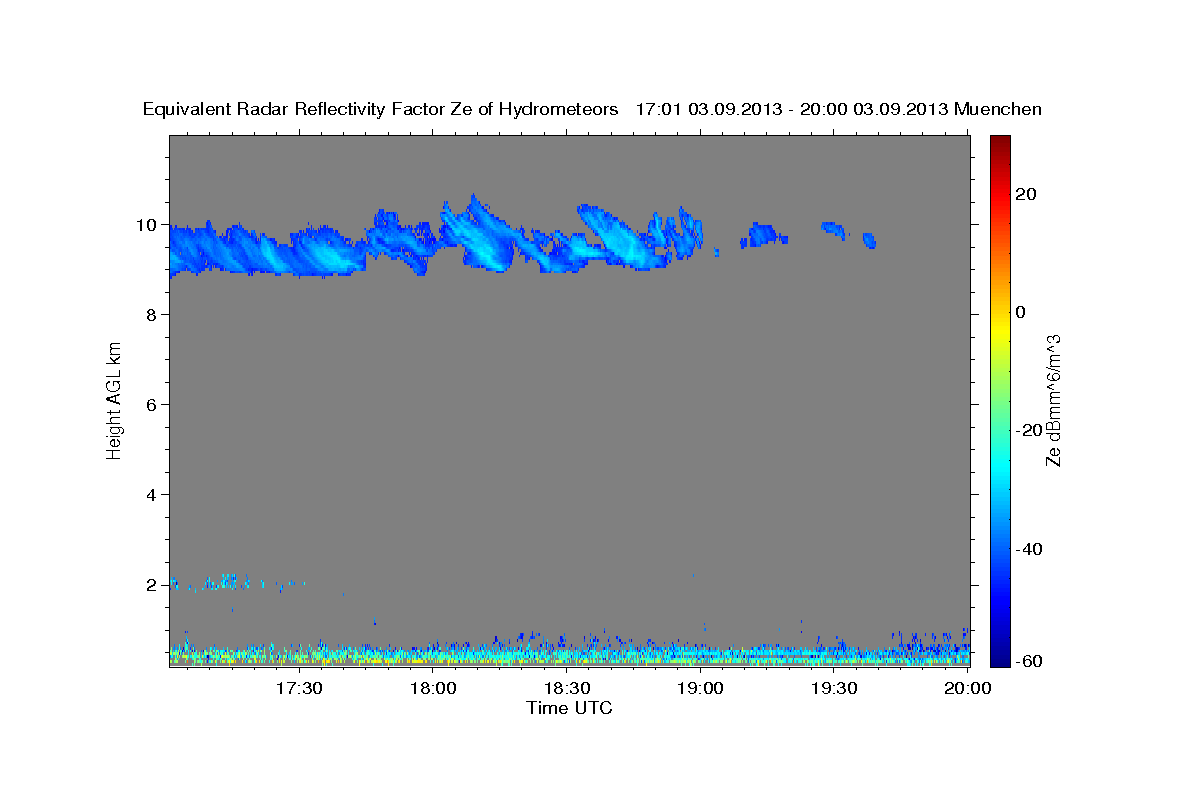Image resolution: width=1200 pixels, height=800 pixels.
Task: Click the colorbar label 'Ze dBmm^6/m^3'
Action: click(x=1053, y=400)
